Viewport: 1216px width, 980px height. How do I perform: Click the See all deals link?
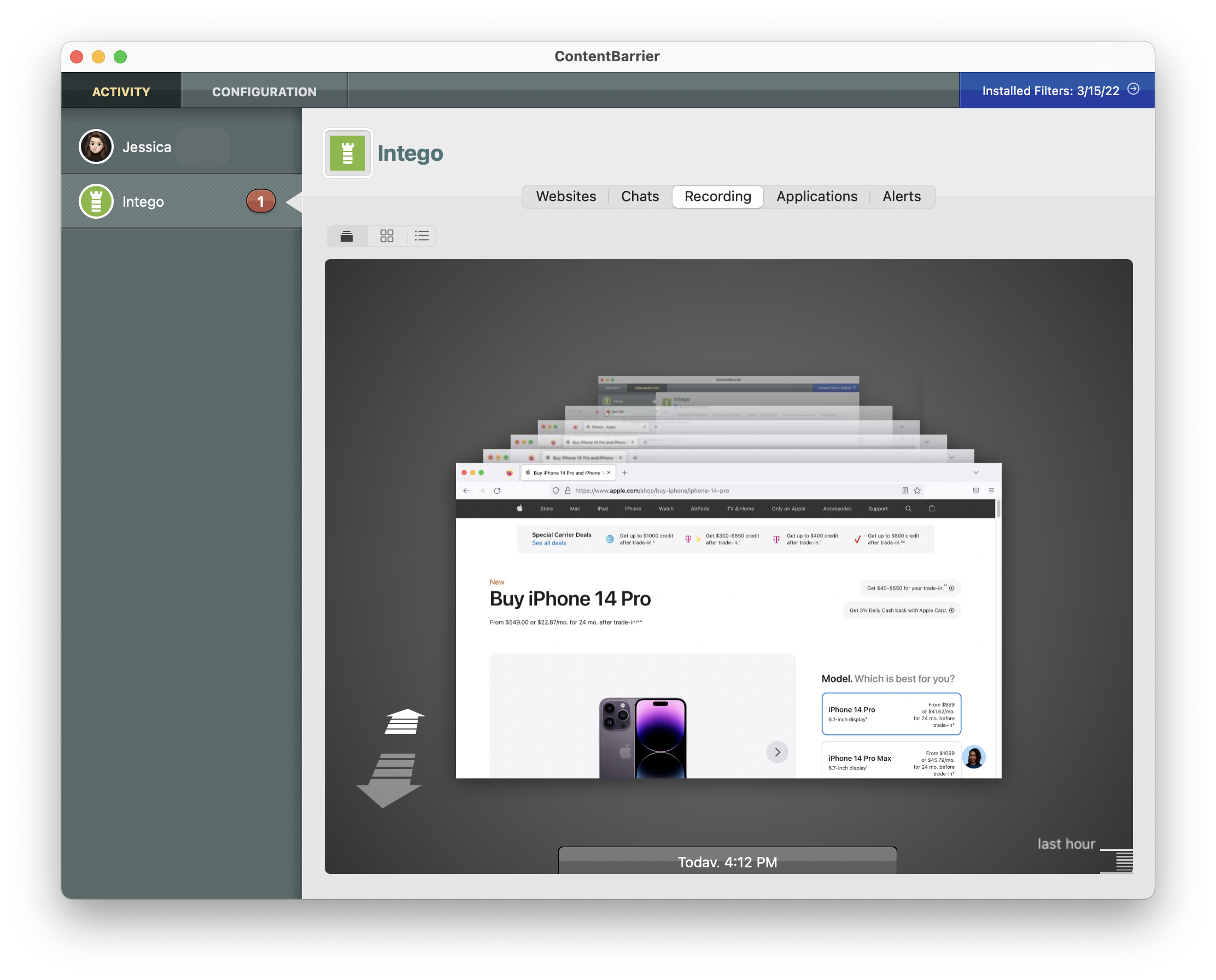coord(549,544)
